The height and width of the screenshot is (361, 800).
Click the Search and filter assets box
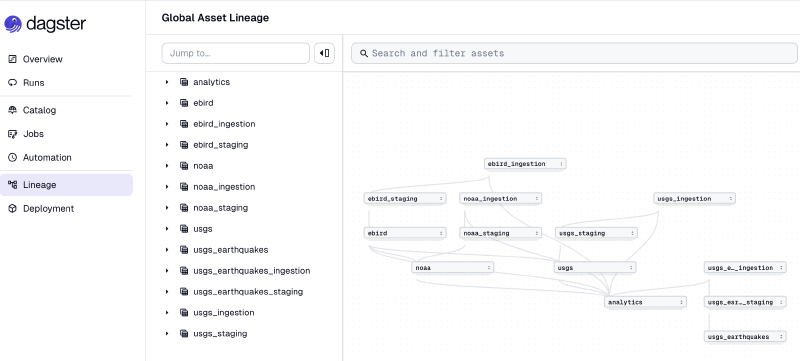coord(574,53)
